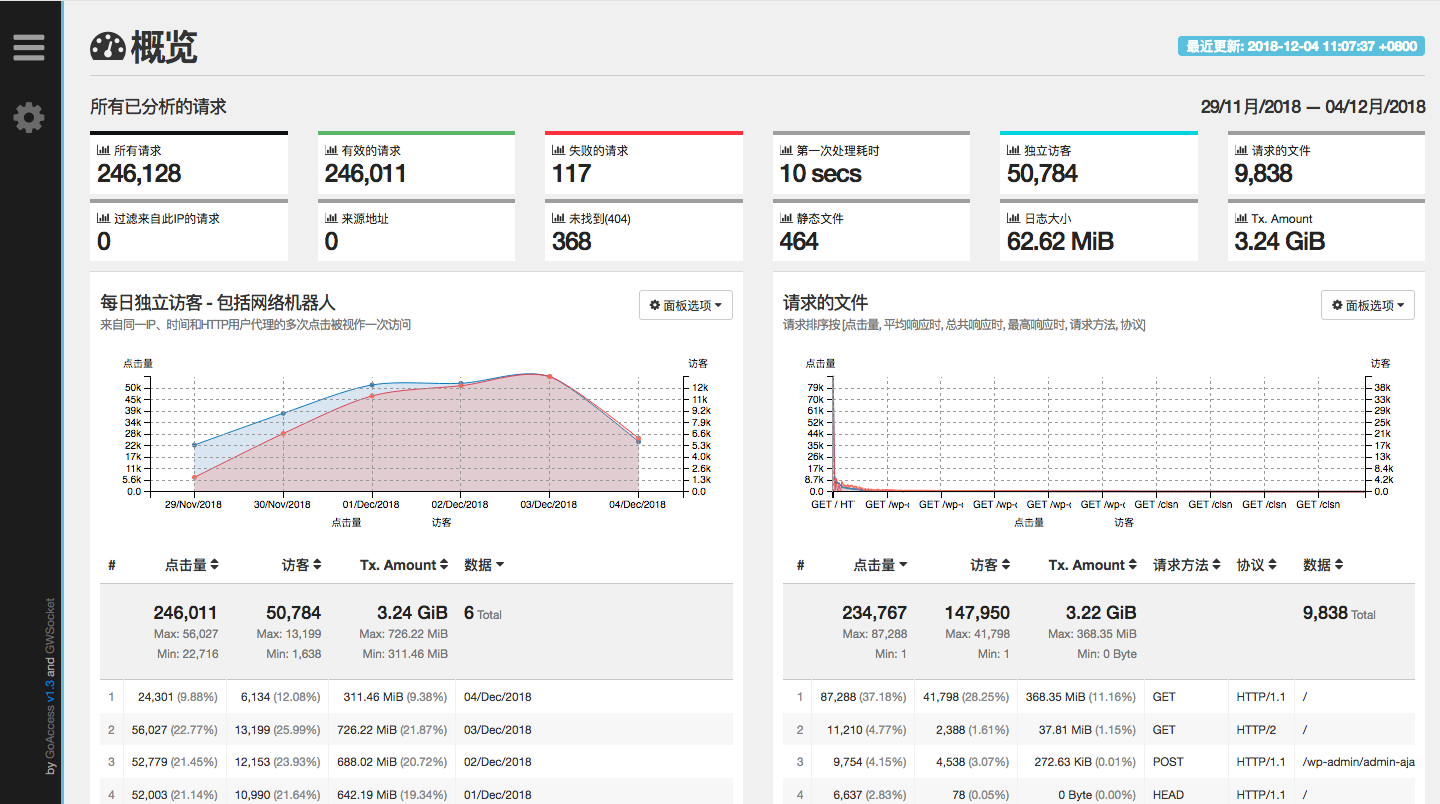Select the 01/Dec/2018 row in visitors table
This screenshot has width=1440, height=804.
click(416, 794)
